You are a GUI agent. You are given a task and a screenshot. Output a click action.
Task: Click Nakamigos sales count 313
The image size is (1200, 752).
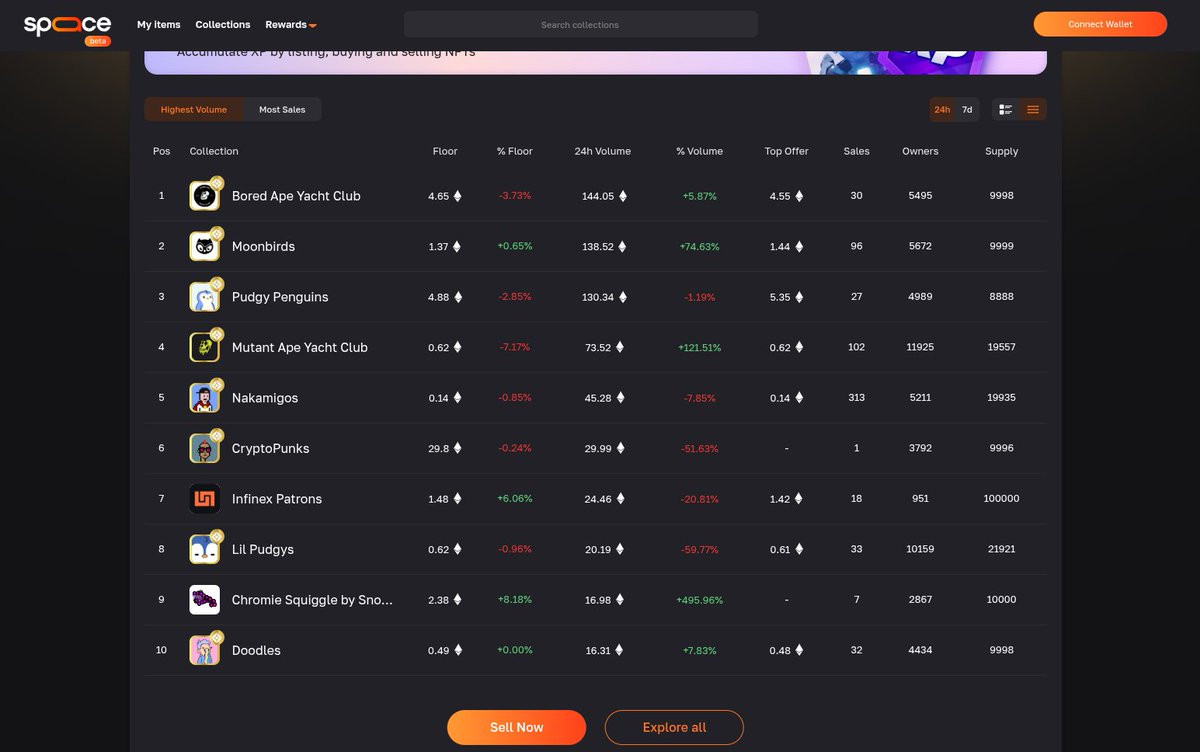pos(857,398)
